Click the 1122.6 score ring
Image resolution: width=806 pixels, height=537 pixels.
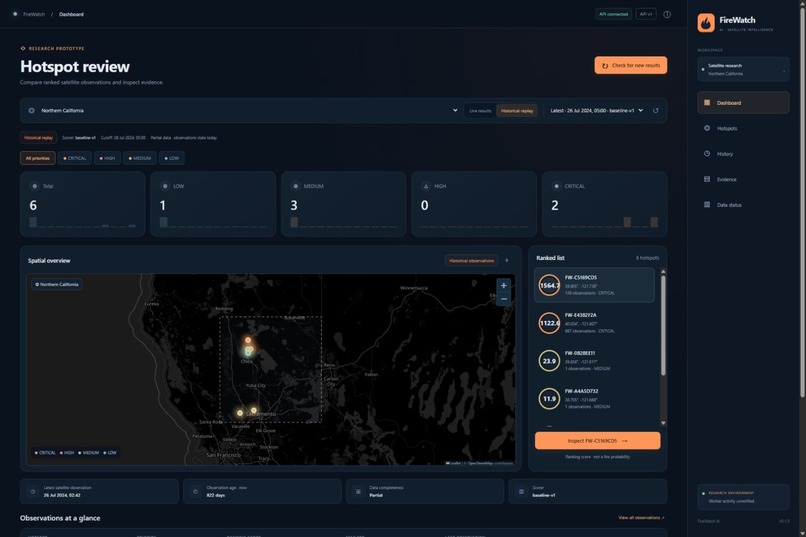pos(549,323)
